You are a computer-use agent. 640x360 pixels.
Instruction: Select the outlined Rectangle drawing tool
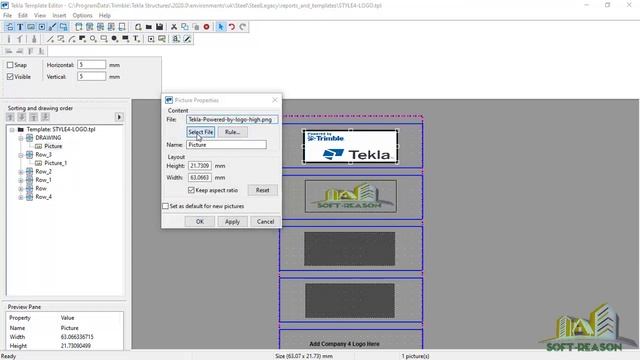104,39
